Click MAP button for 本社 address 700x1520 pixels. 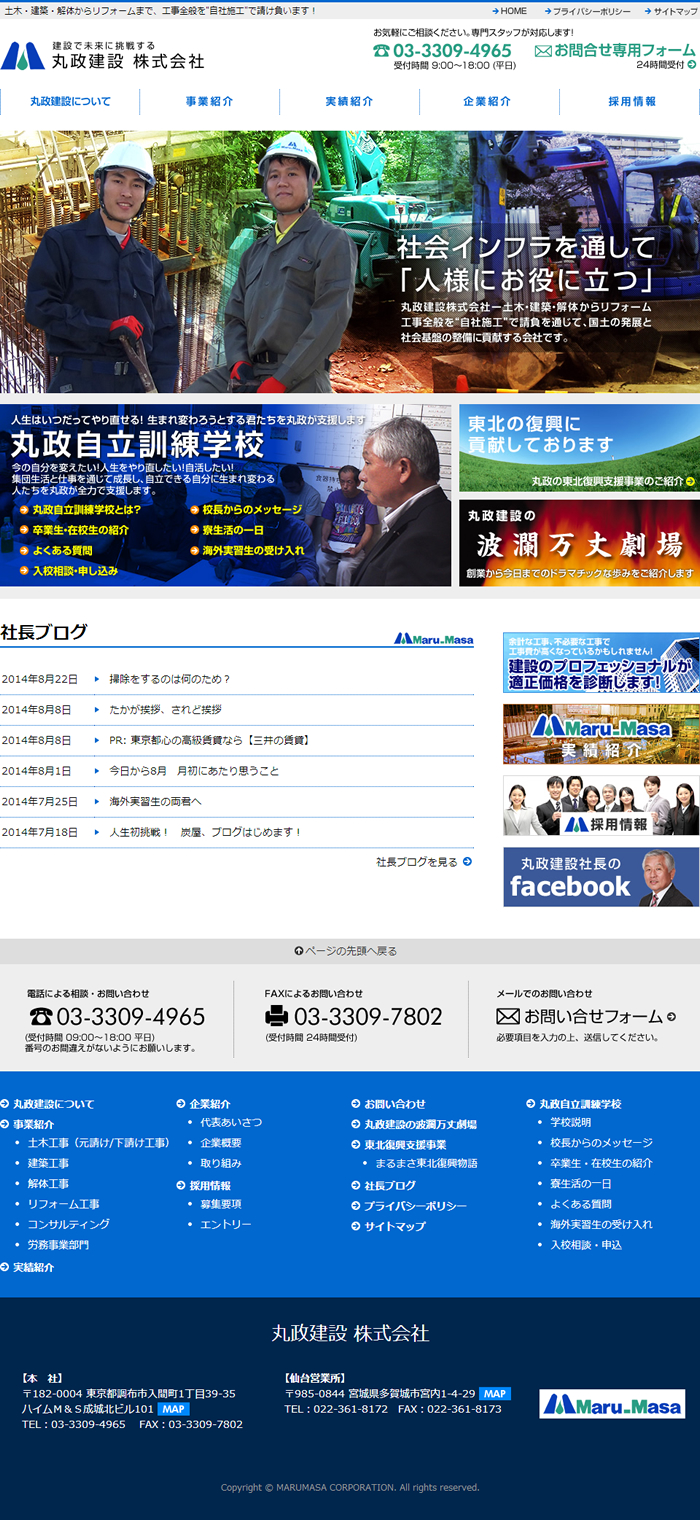pyautogui.click(x=174, y=1409)
